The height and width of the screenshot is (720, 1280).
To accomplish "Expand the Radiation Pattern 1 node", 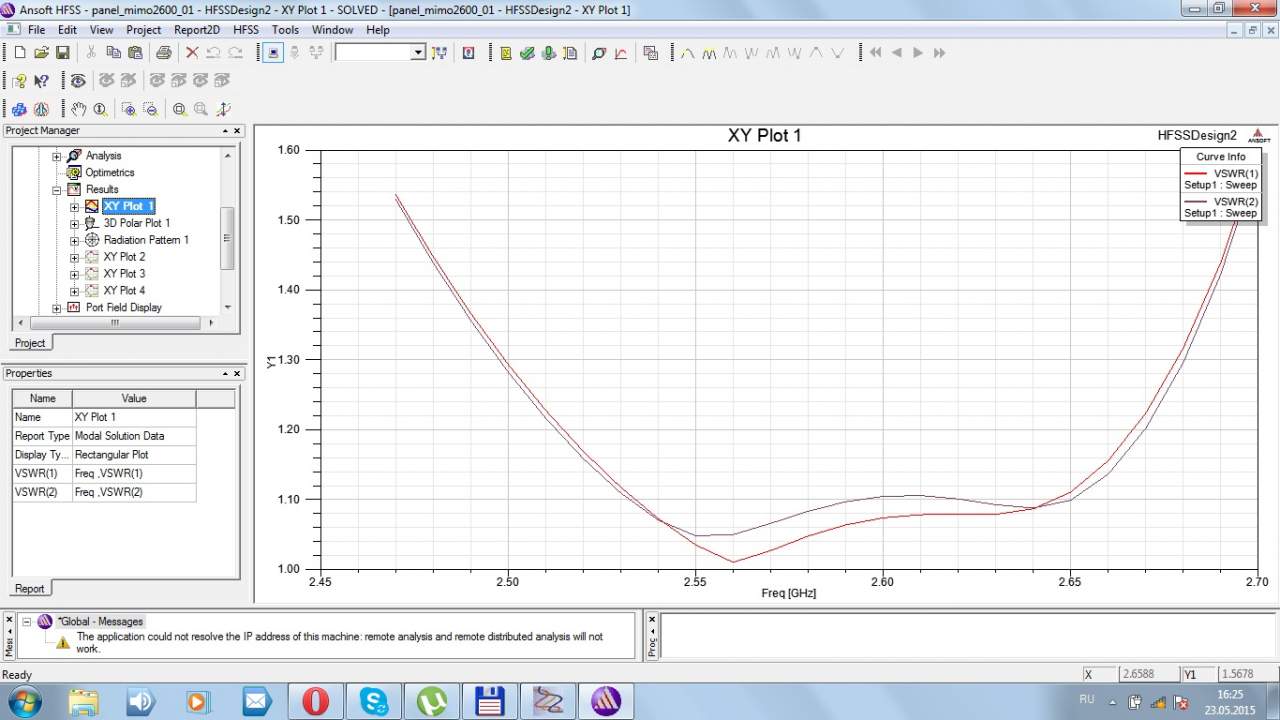I will 74,240.
